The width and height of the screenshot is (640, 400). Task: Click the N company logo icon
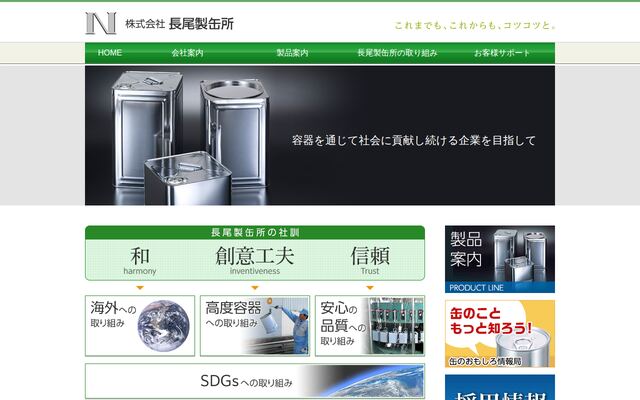tap(100, 23)
